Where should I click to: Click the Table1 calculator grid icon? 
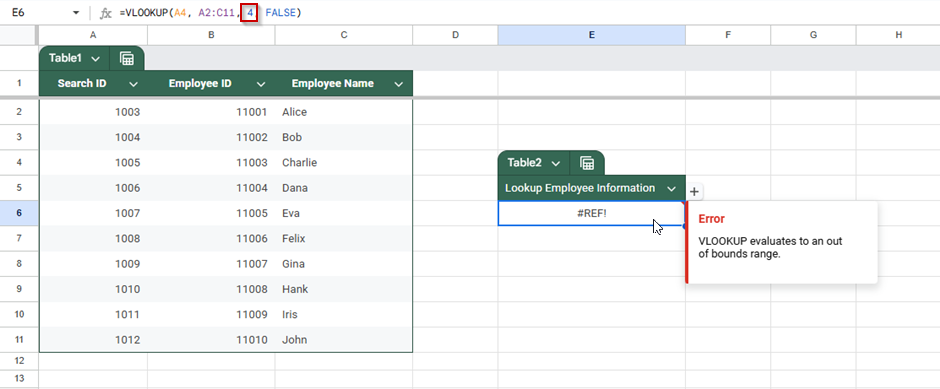pos(126,59)
